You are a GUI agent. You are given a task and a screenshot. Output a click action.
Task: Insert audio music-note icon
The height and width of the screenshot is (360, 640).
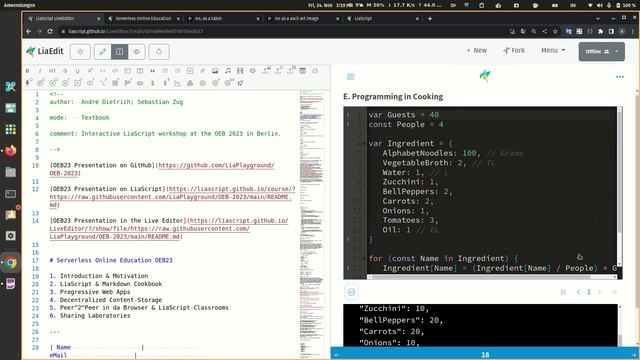tap(228, 71)
